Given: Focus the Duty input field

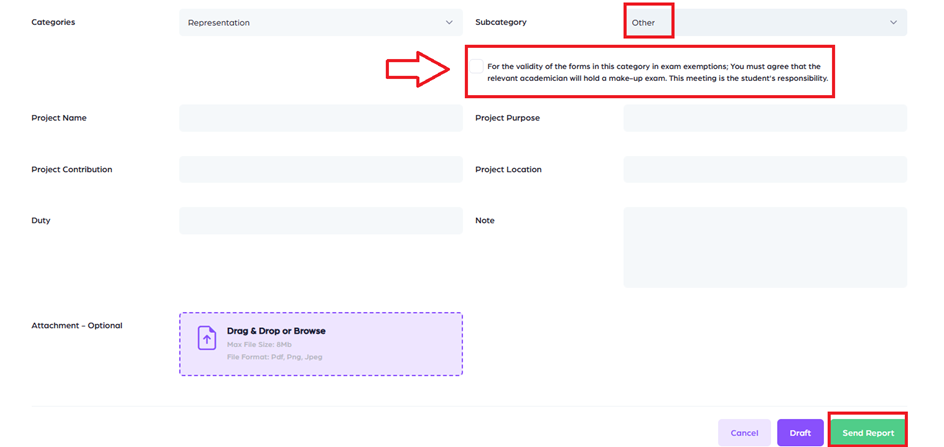Looking at the screenshot, I should [320, 220].
